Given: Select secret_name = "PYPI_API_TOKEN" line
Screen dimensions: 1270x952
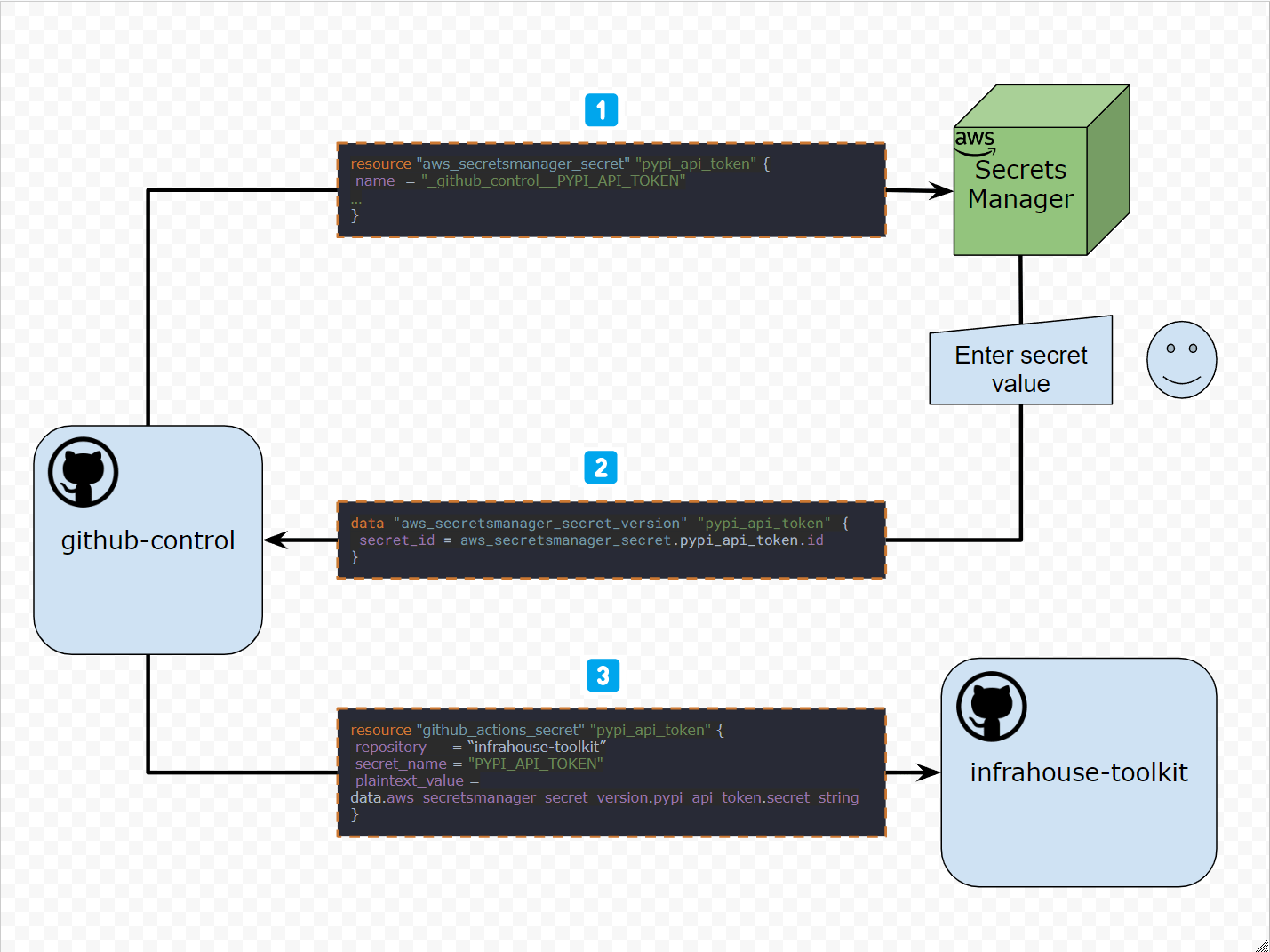Looking at the screenshot, I should coord(479,764).
